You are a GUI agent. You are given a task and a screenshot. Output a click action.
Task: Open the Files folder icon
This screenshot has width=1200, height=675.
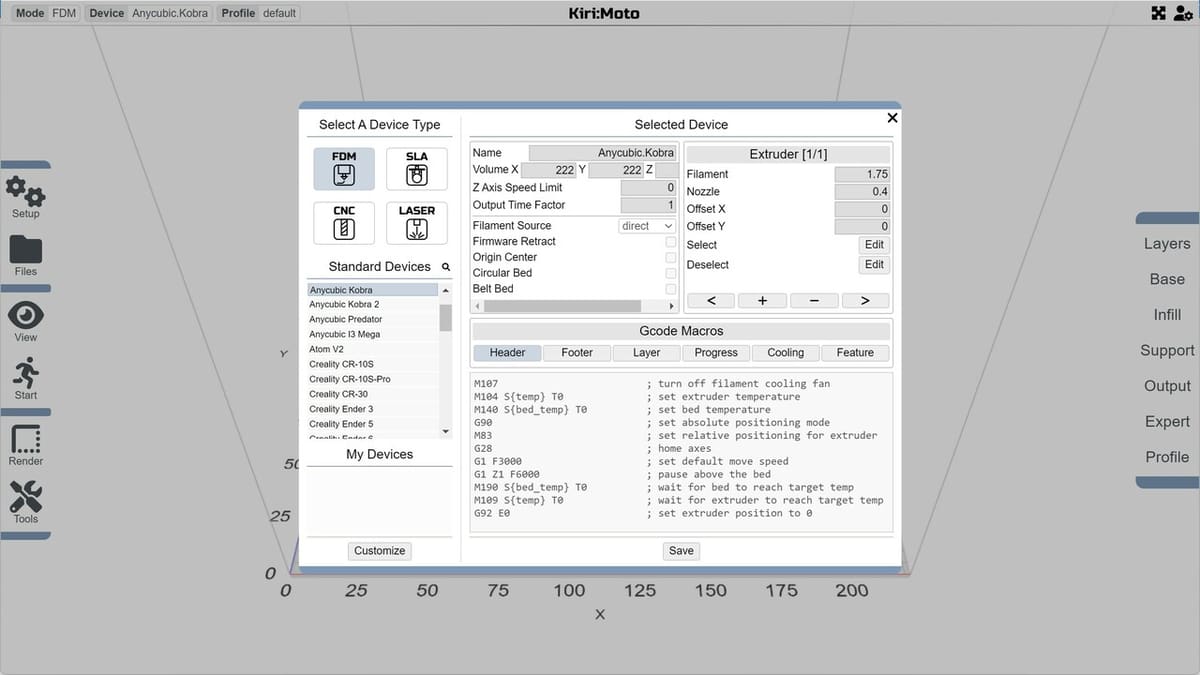pos(25,256)
